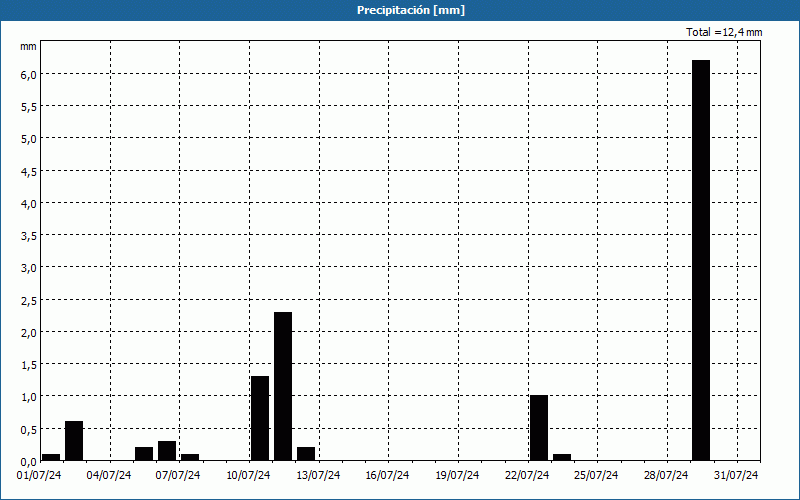Click the Total =12,4 mm label
Image resolution: width=800 pixels, height=500 pixels.
724,32
